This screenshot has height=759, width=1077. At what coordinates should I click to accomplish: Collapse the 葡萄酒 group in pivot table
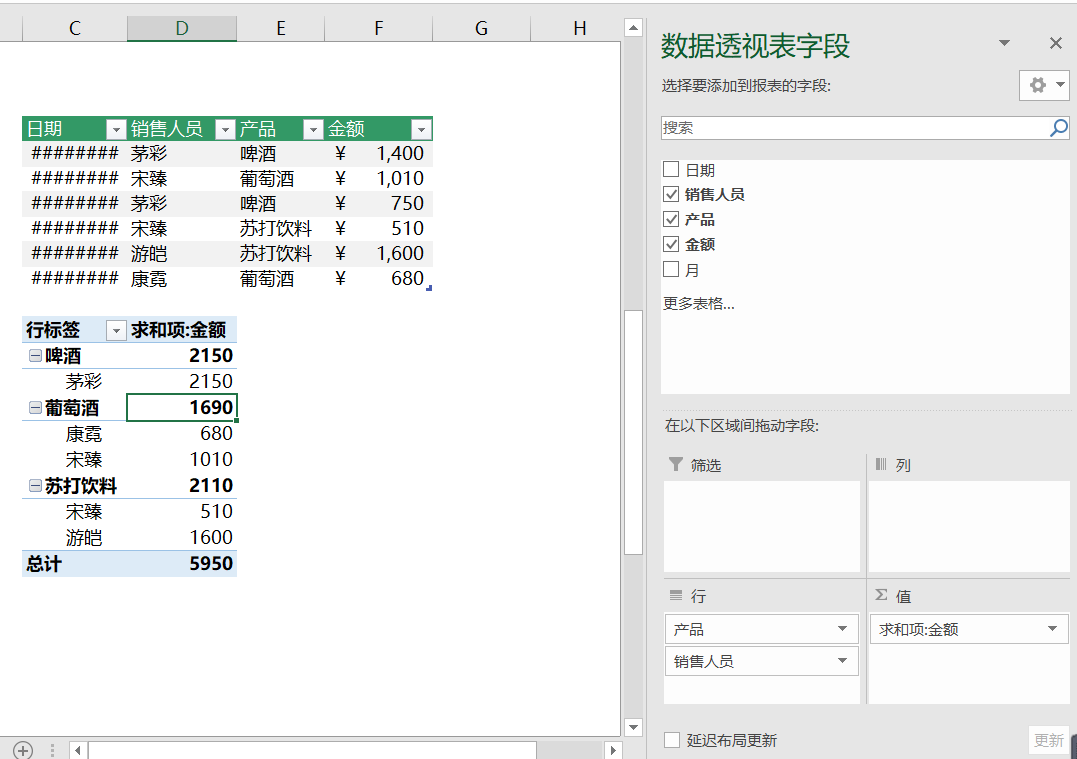coord(35,408)
